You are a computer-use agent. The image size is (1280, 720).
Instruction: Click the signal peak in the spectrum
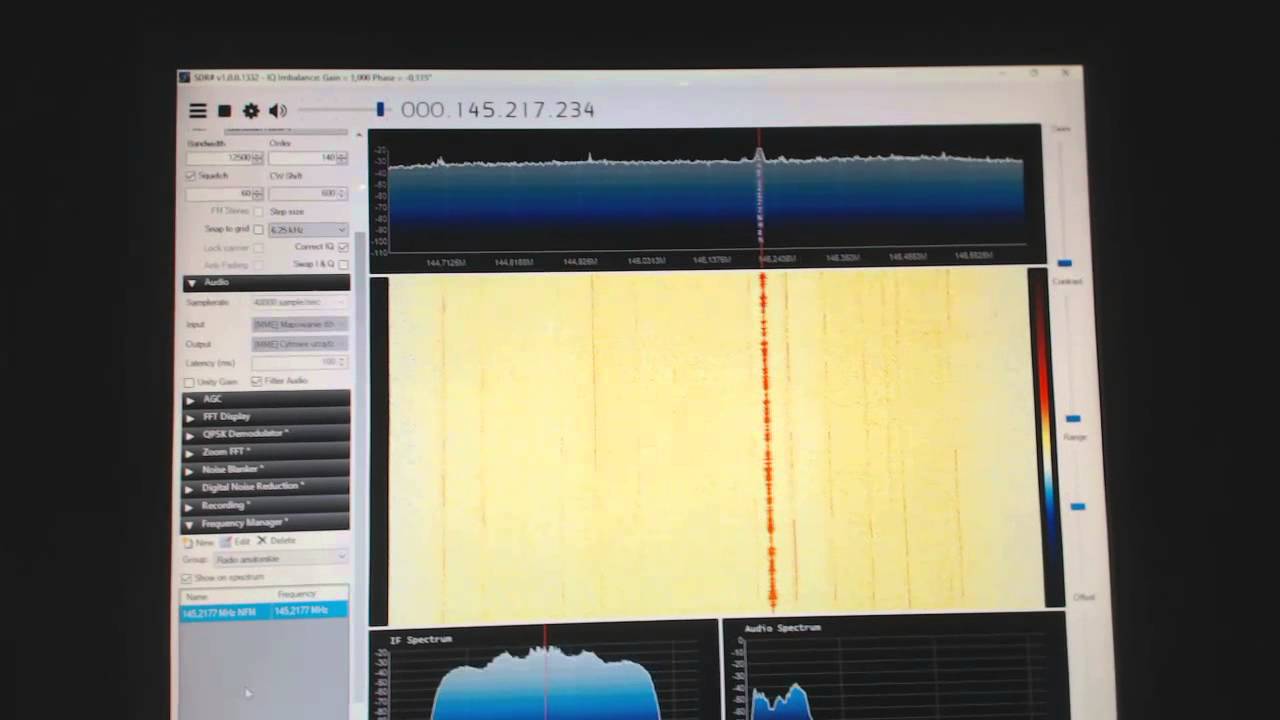(x=759, y=154)
